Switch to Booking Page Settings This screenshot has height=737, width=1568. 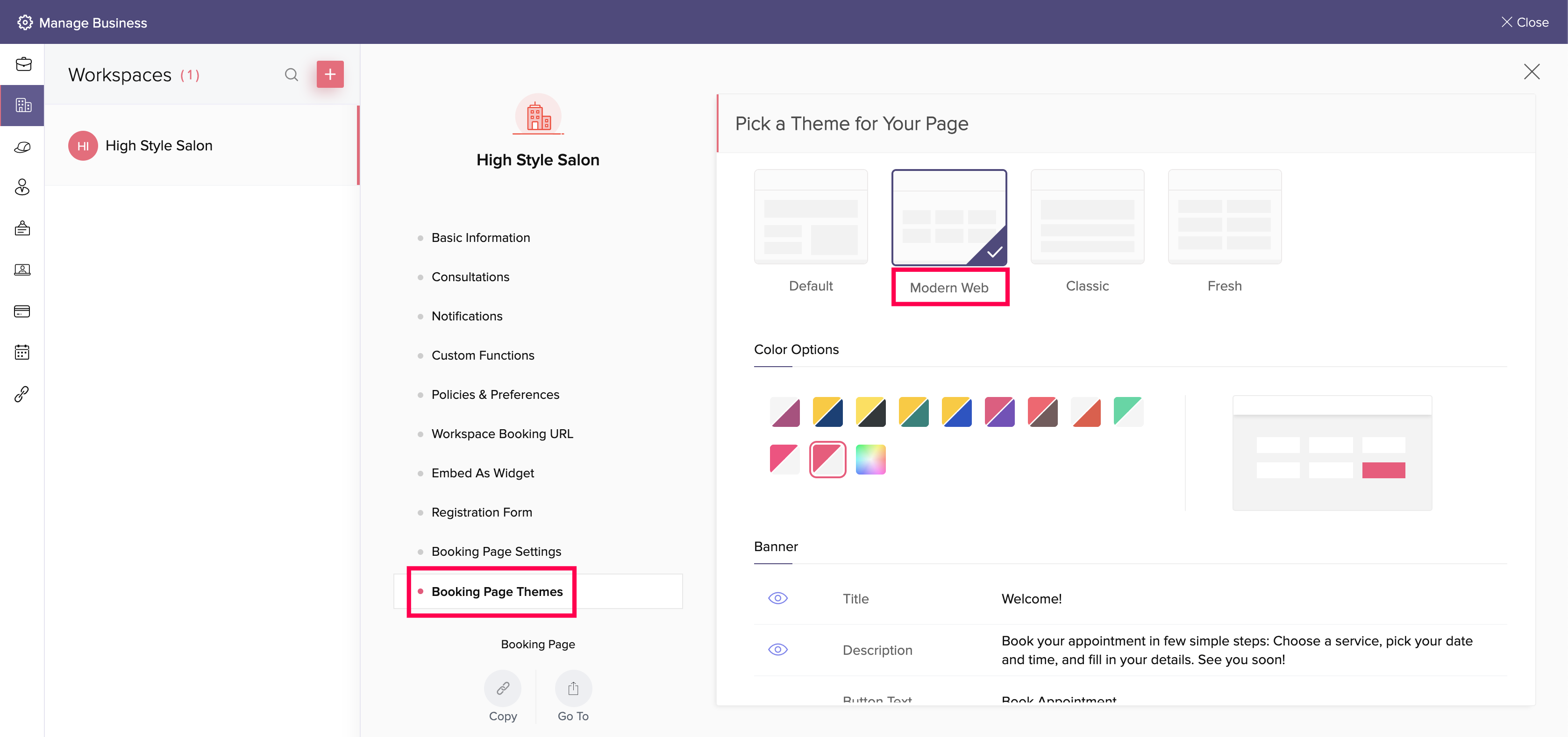point(496,552)
